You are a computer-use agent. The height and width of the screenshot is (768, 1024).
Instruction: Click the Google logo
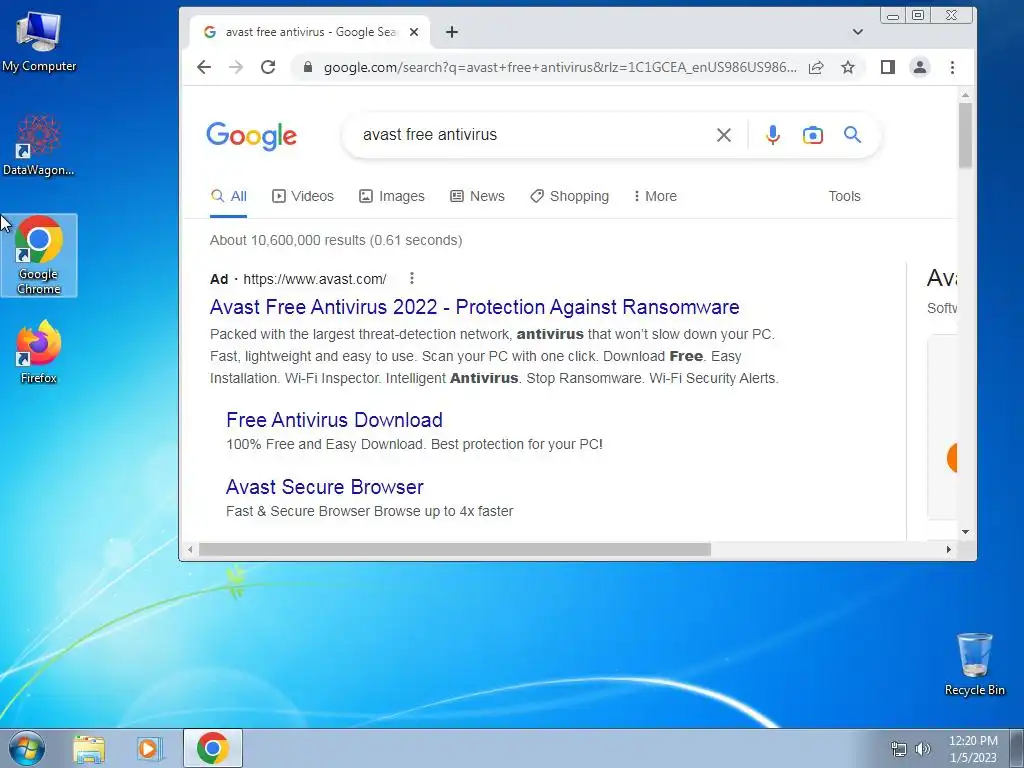tap(251, 136)
